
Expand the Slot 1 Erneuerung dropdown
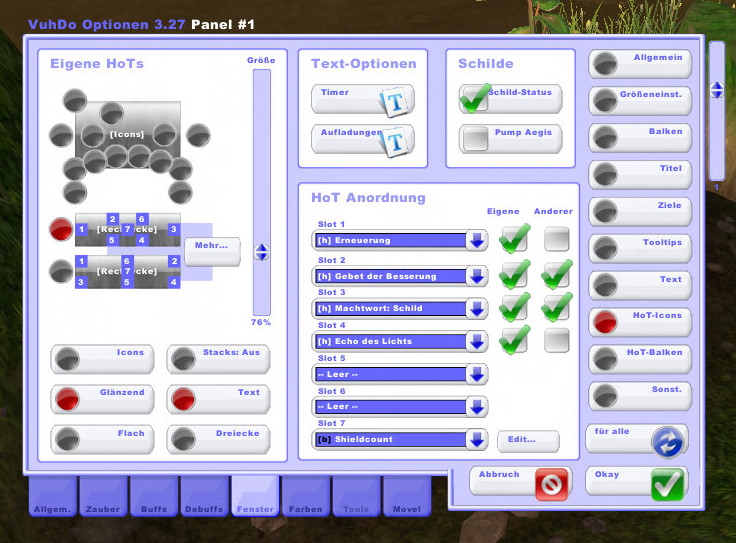(477, 240)
